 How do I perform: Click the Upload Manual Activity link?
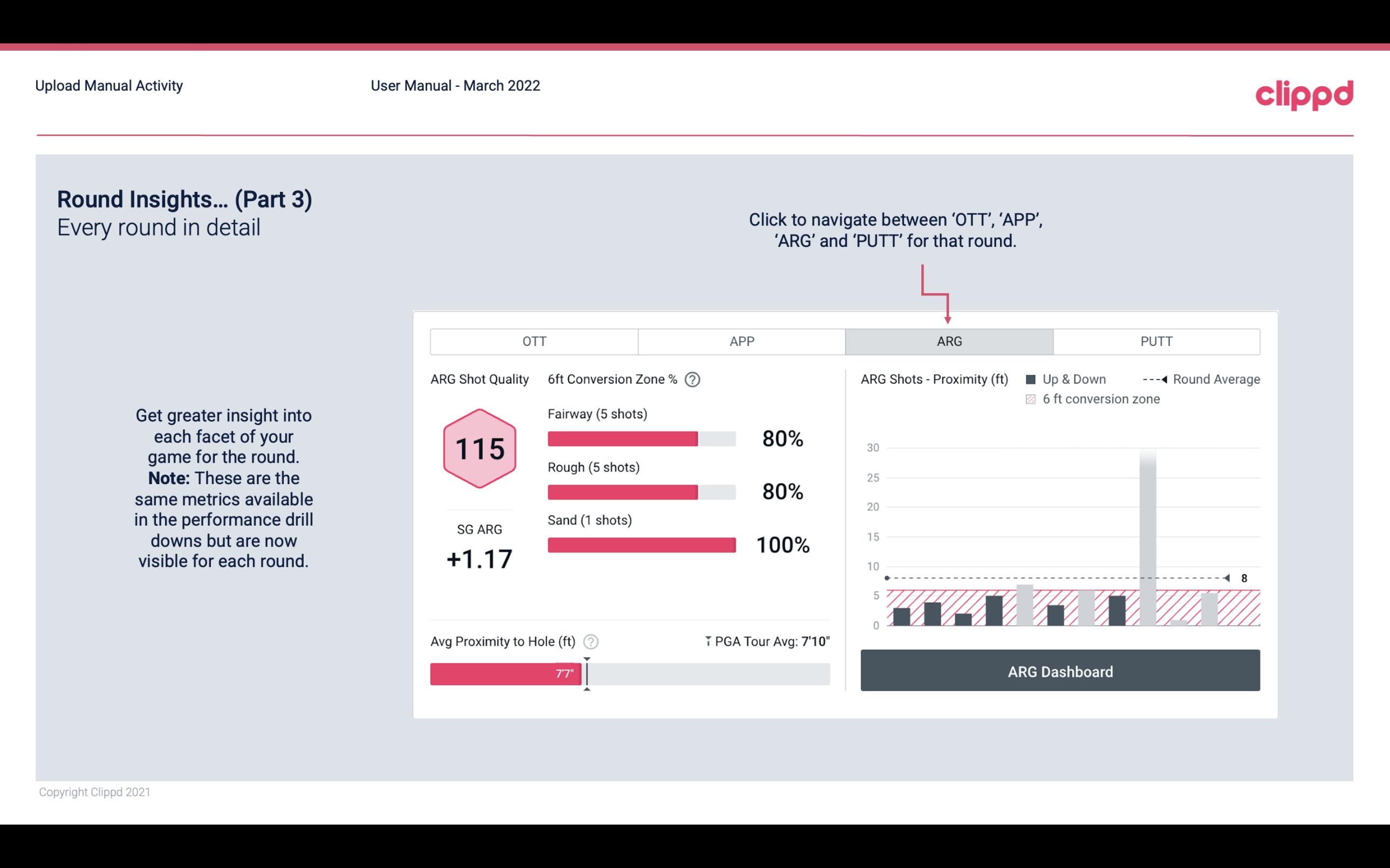(108, 85)
